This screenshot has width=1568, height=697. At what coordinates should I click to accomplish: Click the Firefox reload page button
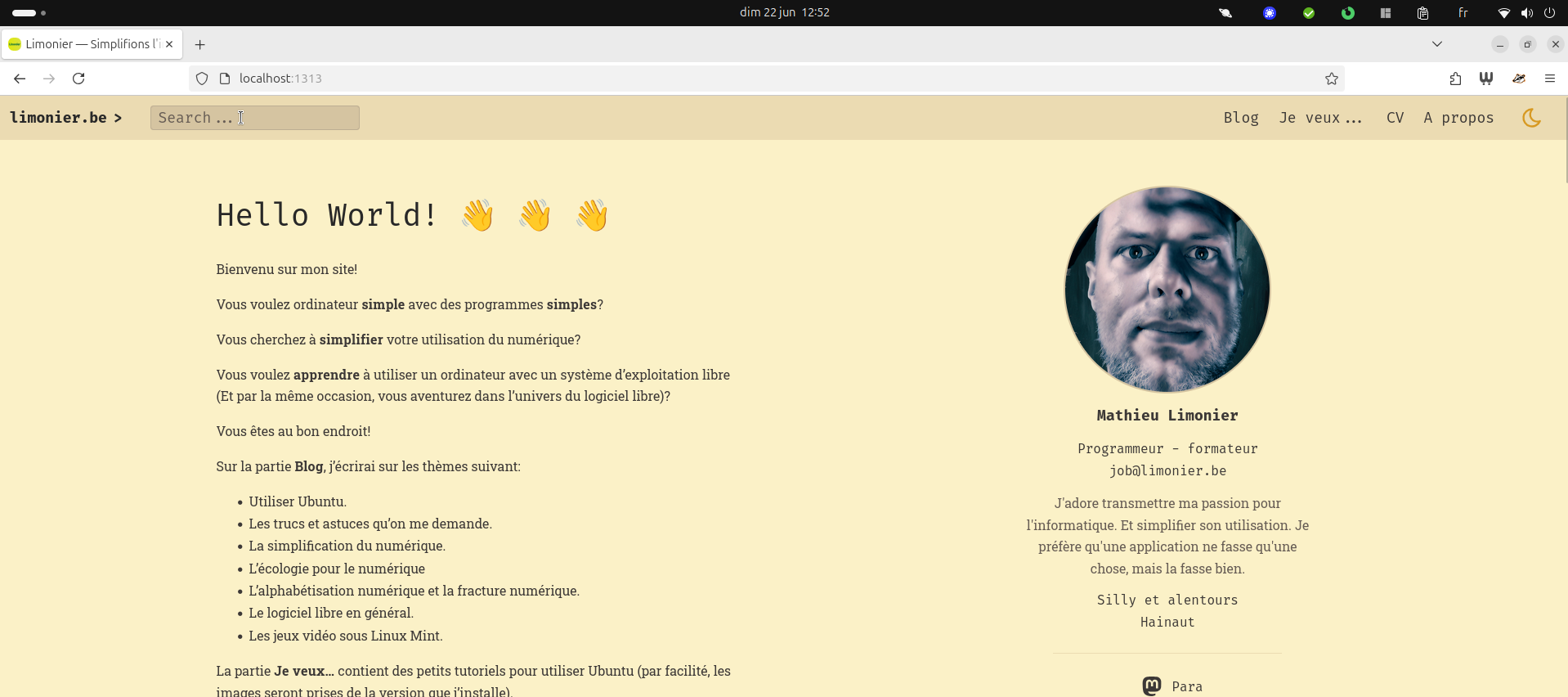78,79
